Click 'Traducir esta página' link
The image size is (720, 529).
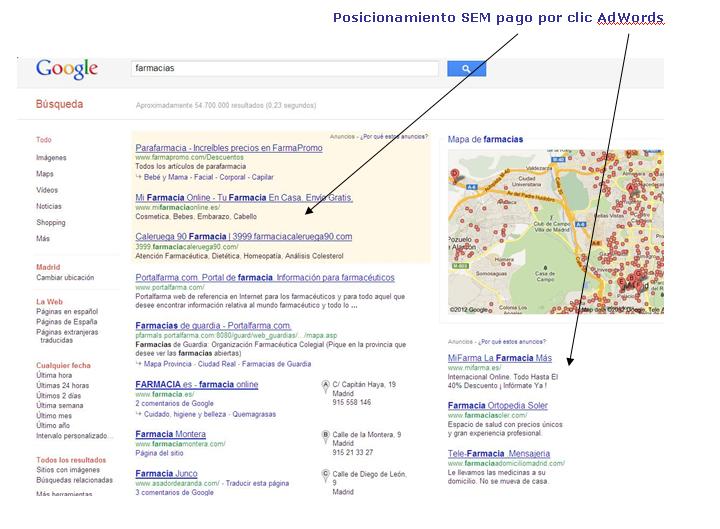257,483
